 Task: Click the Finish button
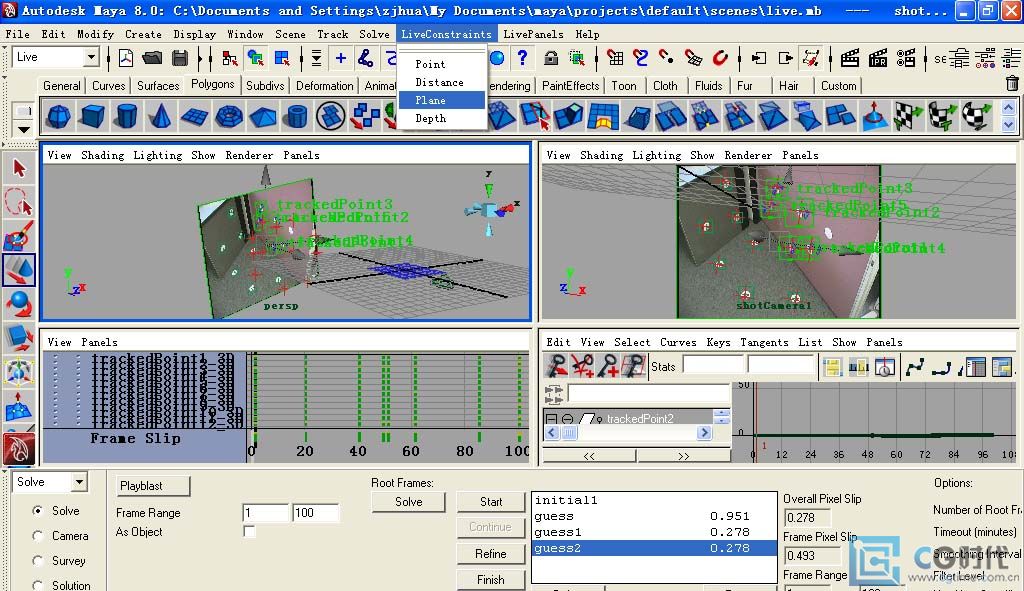coord(490,579)
